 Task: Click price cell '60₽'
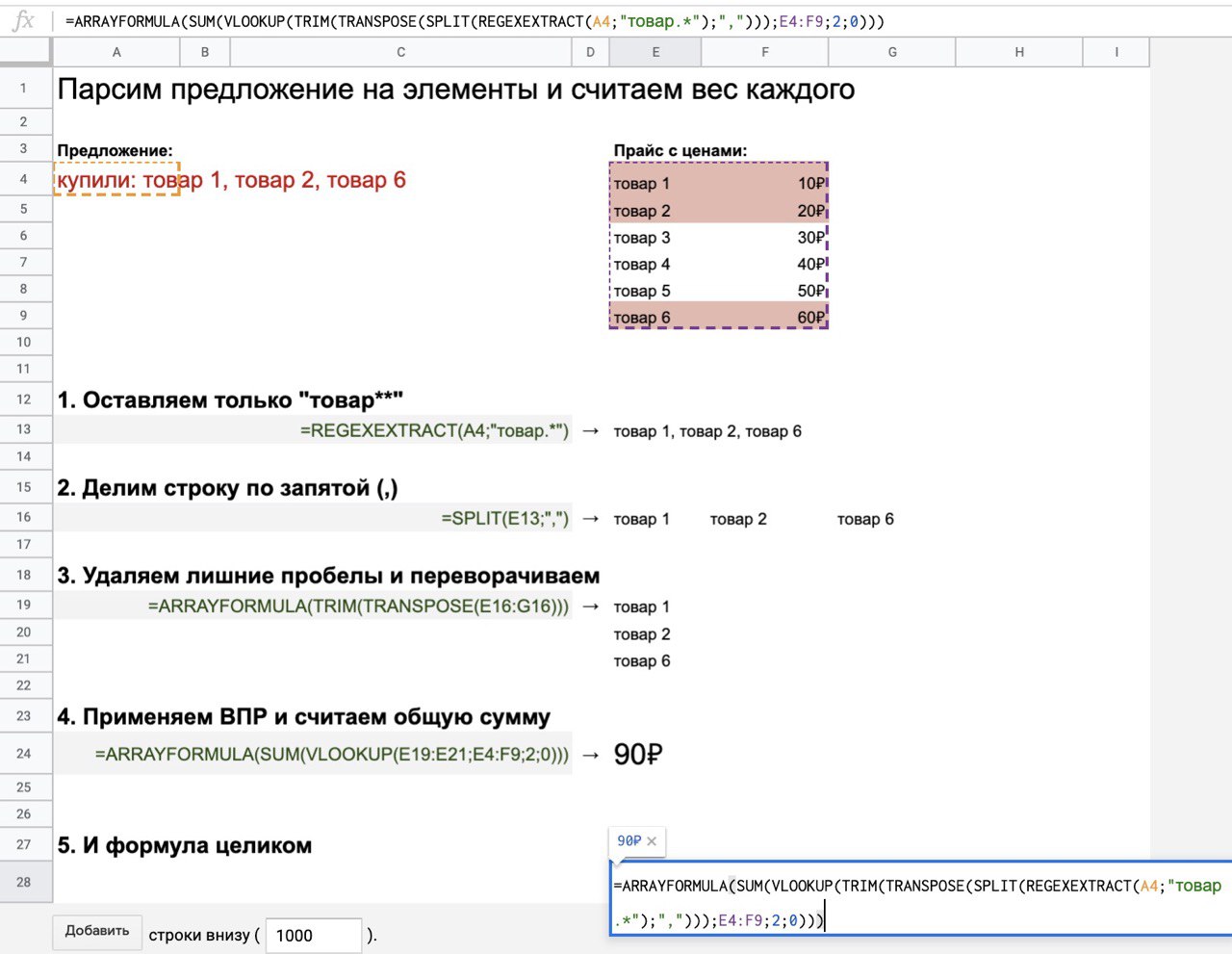810,318
